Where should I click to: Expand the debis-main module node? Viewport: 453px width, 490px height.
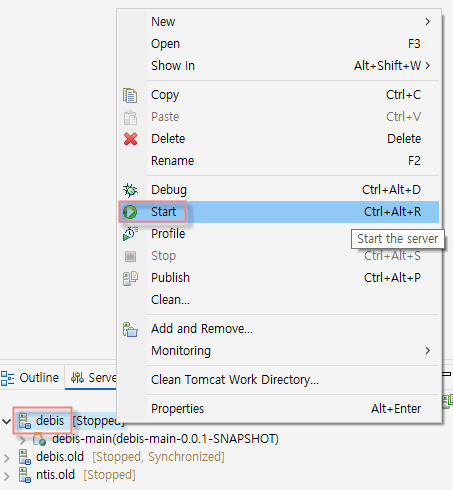(x=22, y=440)
